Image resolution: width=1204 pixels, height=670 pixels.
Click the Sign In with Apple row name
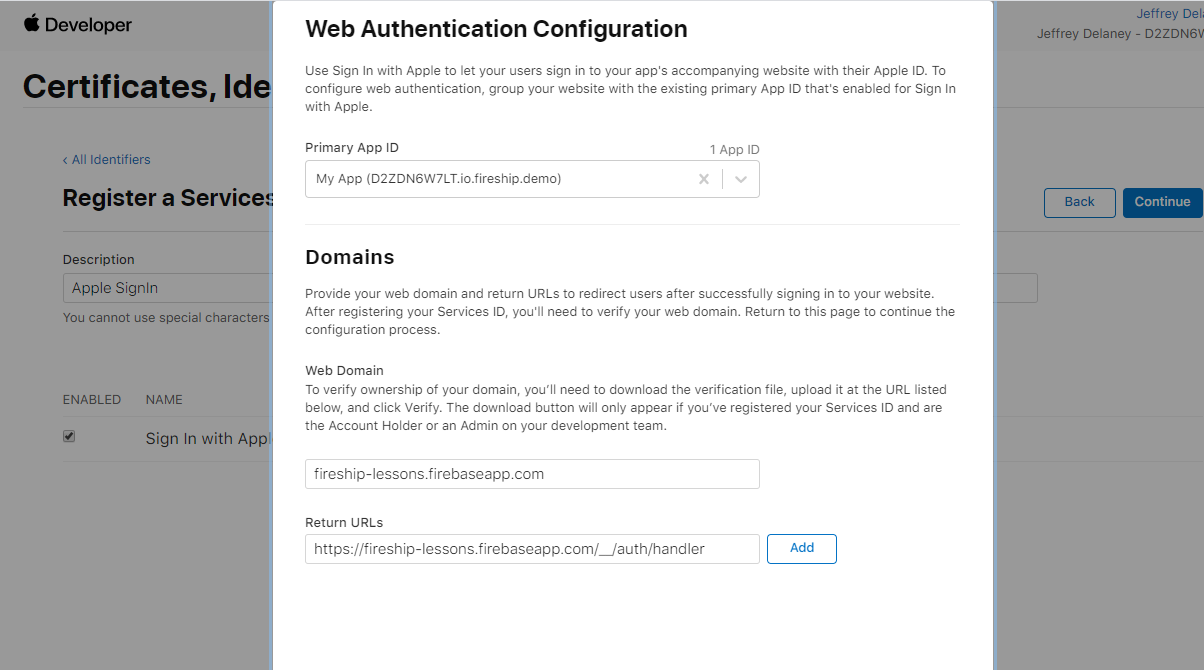pyautogui.click(x=205, y=438)
